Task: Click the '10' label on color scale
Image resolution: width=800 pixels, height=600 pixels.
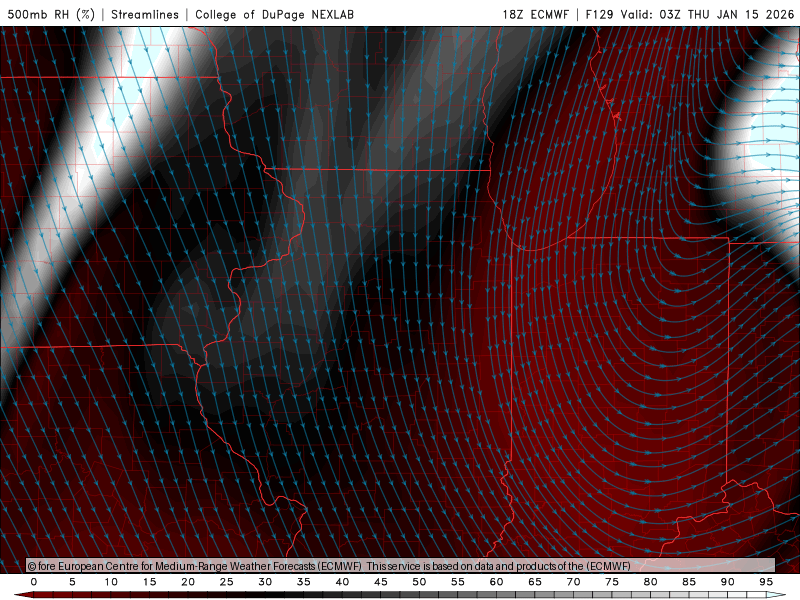Action: 111,582
